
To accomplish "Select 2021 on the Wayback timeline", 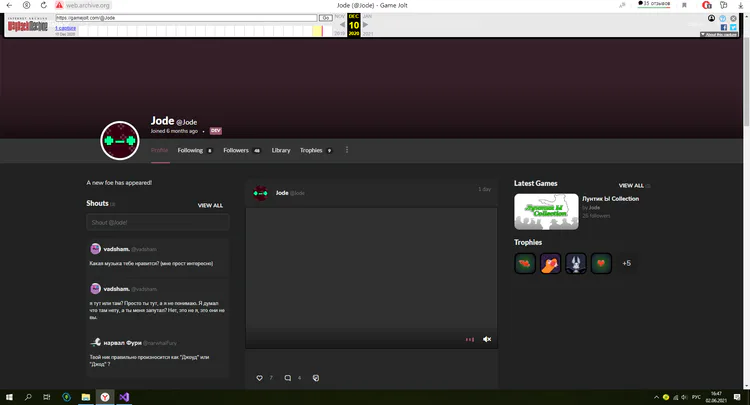I will pyautogui.click(x=368, y=33).
